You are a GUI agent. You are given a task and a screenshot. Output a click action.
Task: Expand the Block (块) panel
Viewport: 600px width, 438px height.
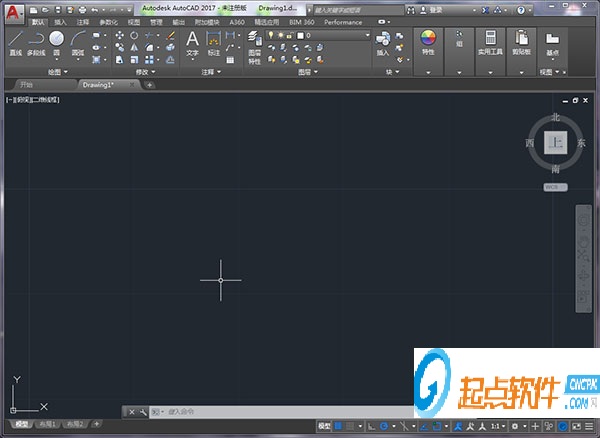tap(392, 72)
